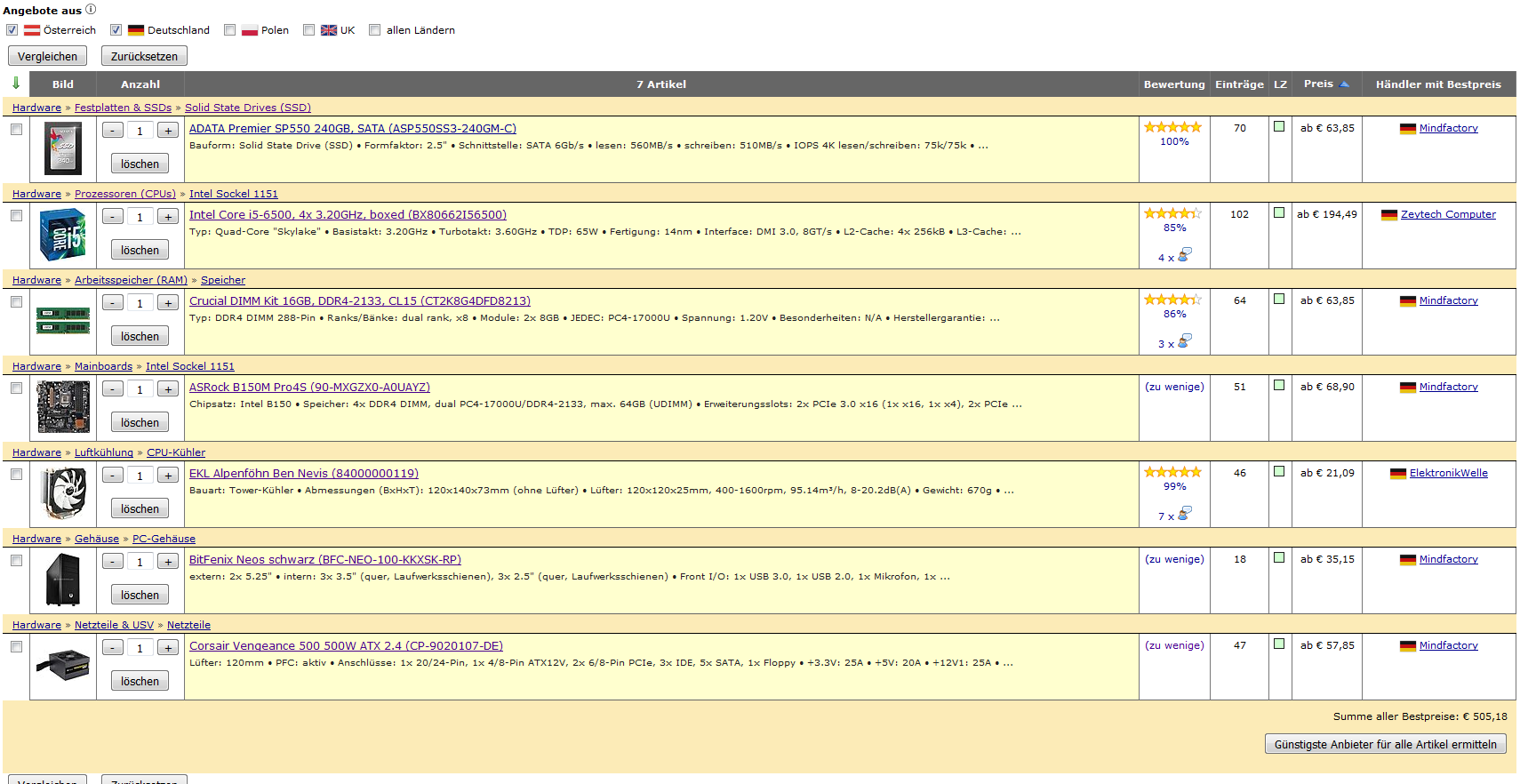This screenshot has height=784, width=1520.
Task: Open the Corsair power supply thumbnail
Action: click(x=63, y=665)
